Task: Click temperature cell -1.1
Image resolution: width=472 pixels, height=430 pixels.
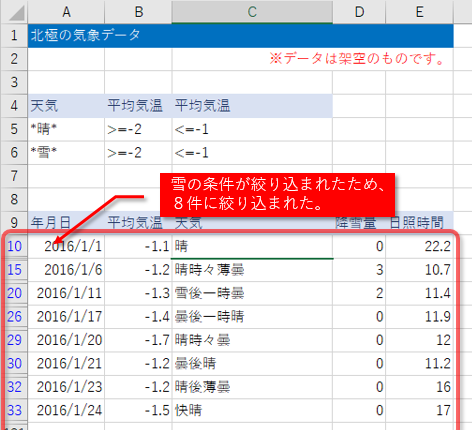Action: 138,246
